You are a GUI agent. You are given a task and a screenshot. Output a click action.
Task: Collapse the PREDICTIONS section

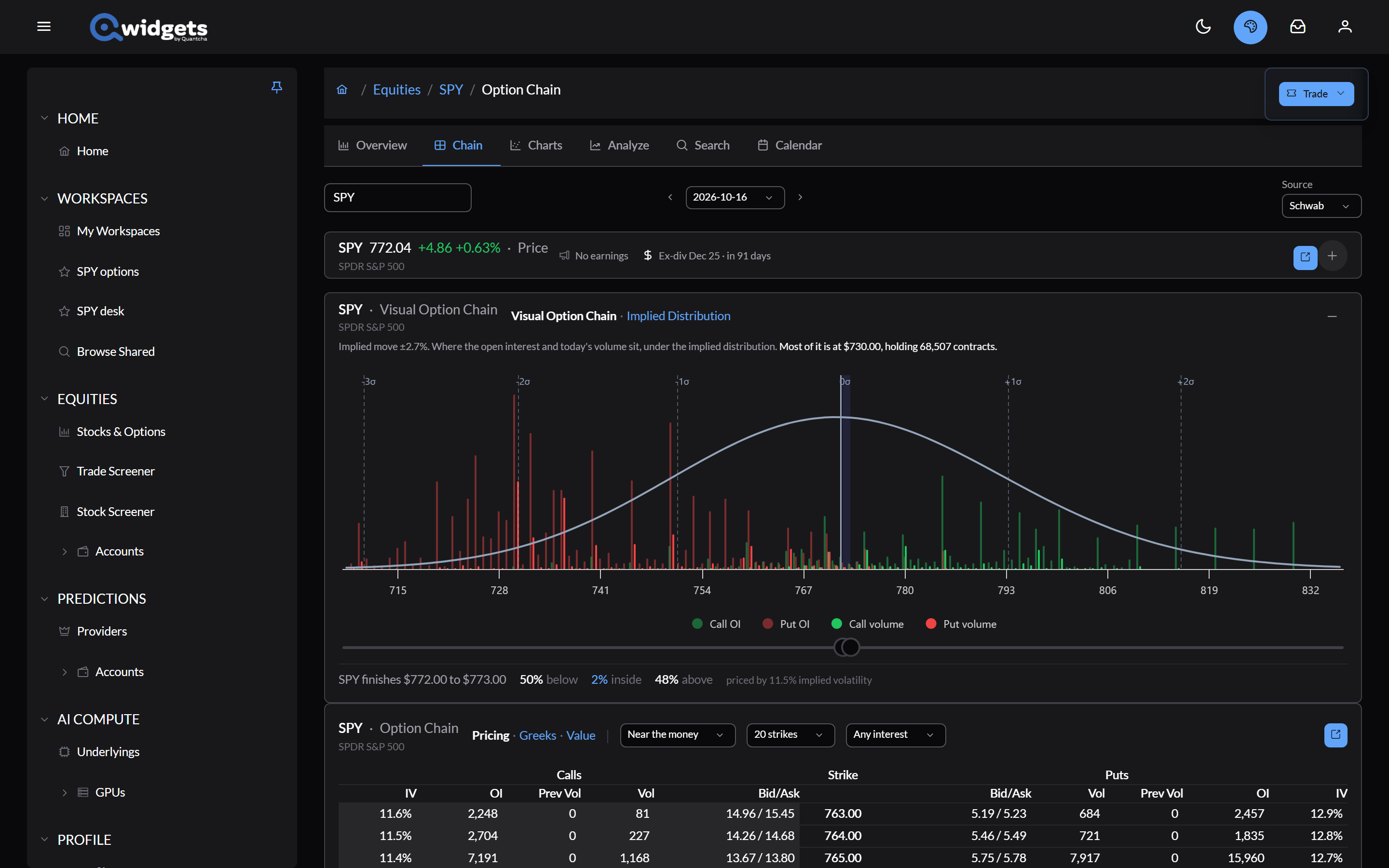[x=44, y=599]
